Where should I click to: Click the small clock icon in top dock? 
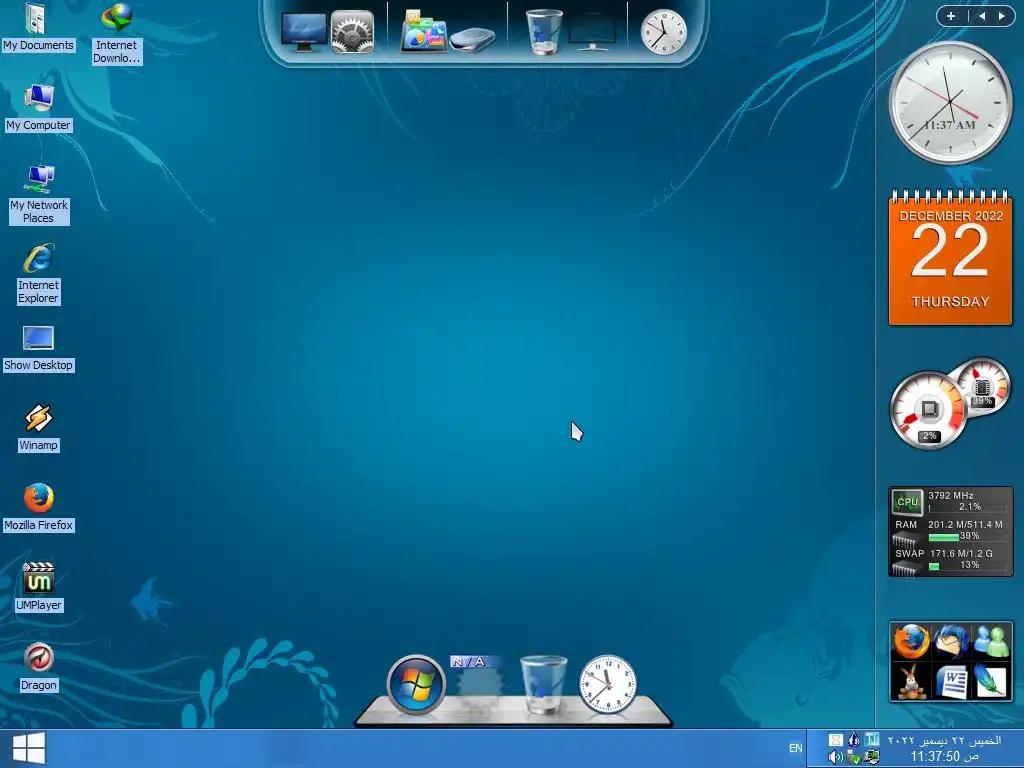click(664, 32)
